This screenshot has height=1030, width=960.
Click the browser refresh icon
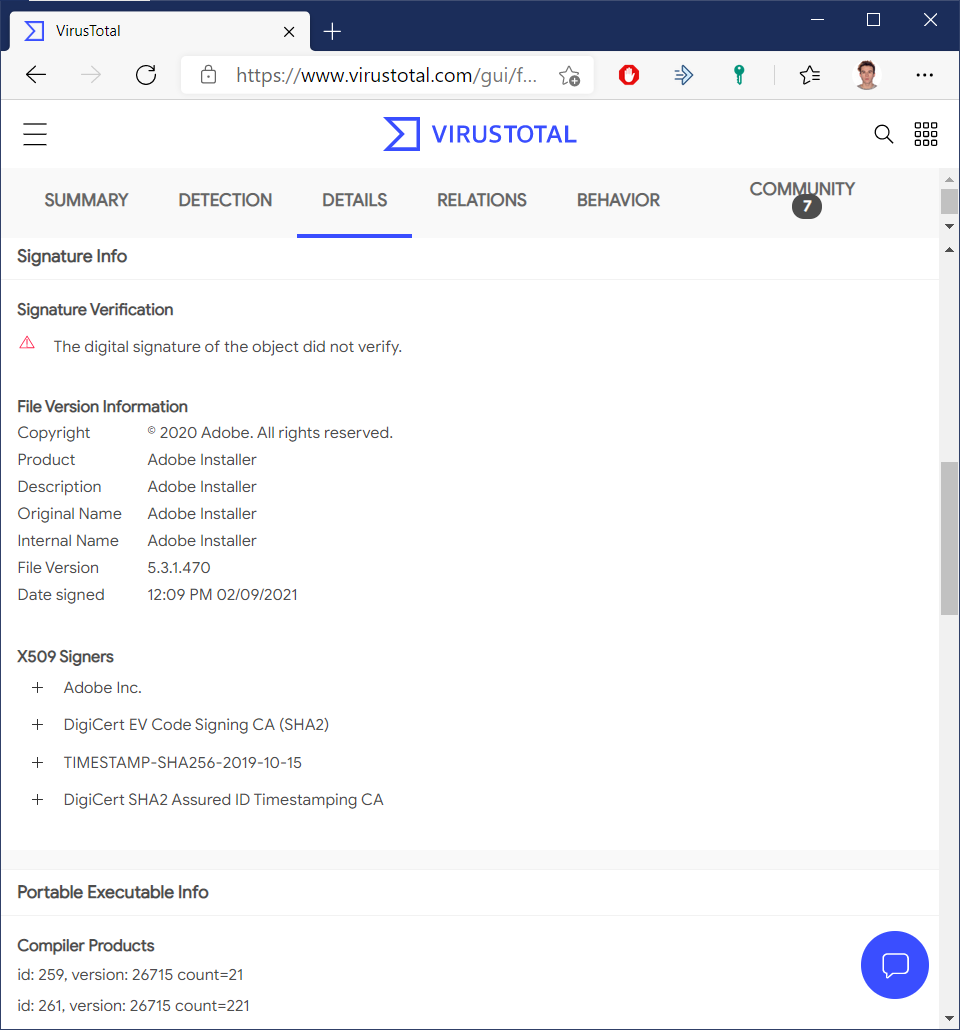coord(146,75)
